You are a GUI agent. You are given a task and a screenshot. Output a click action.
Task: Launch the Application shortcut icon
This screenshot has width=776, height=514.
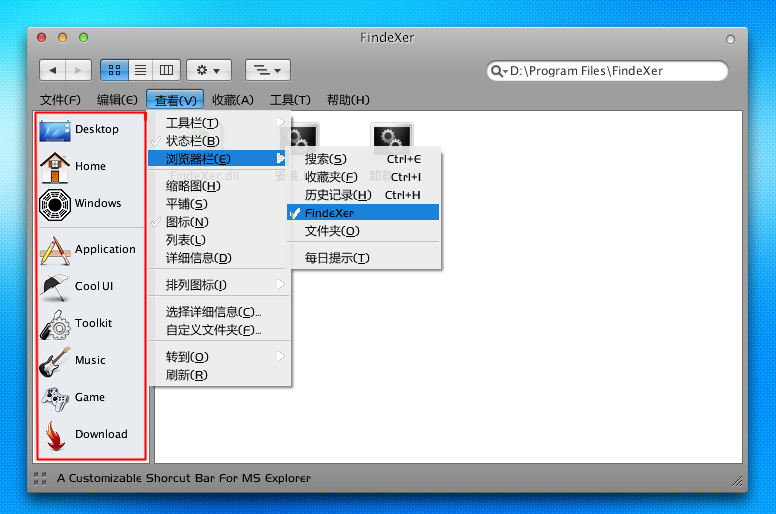pos(54,250)
